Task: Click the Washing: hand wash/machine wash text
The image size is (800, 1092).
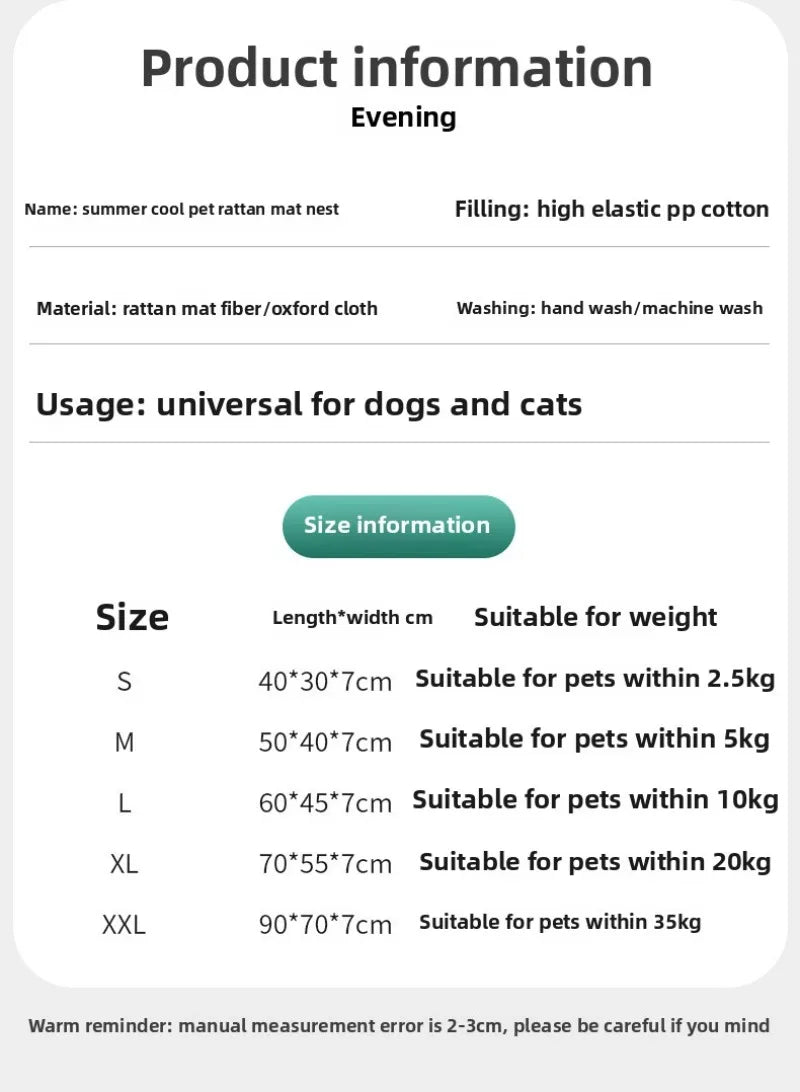Action: [x=609, y=308]
